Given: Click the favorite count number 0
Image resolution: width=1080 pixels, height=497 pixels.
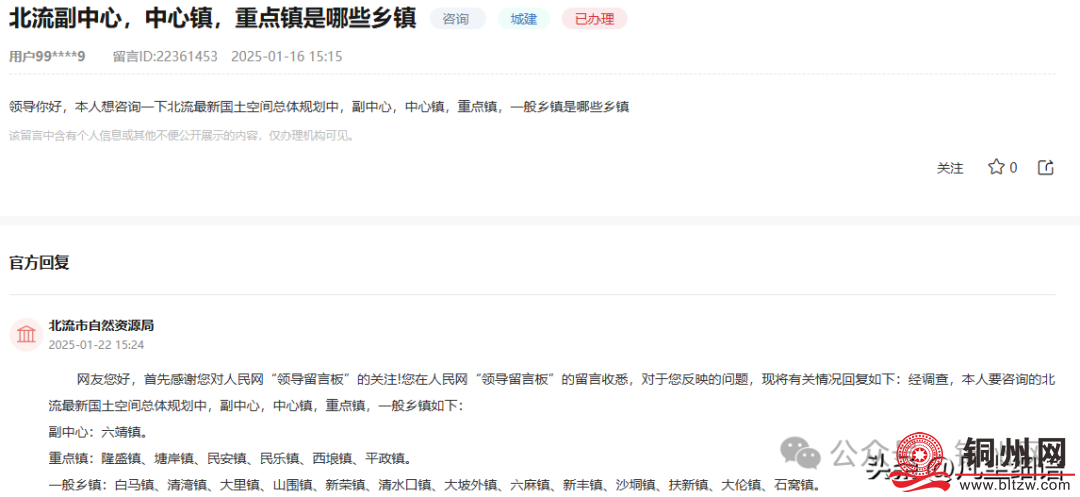Looking at the screenshot, I should pyautogui.click(x=1013, y=168).
